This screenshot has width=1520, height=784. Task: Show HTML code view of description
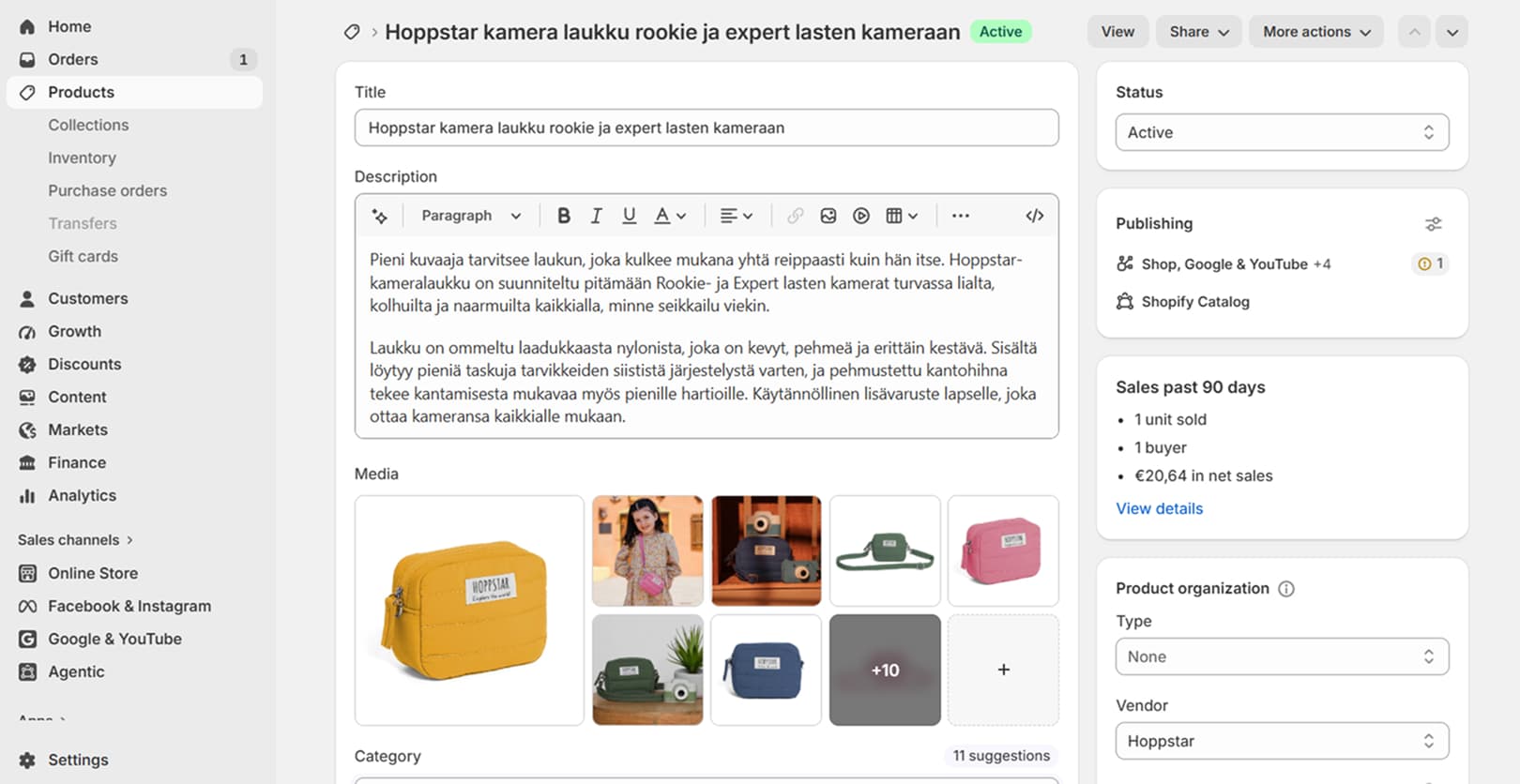coord(1034,216)
